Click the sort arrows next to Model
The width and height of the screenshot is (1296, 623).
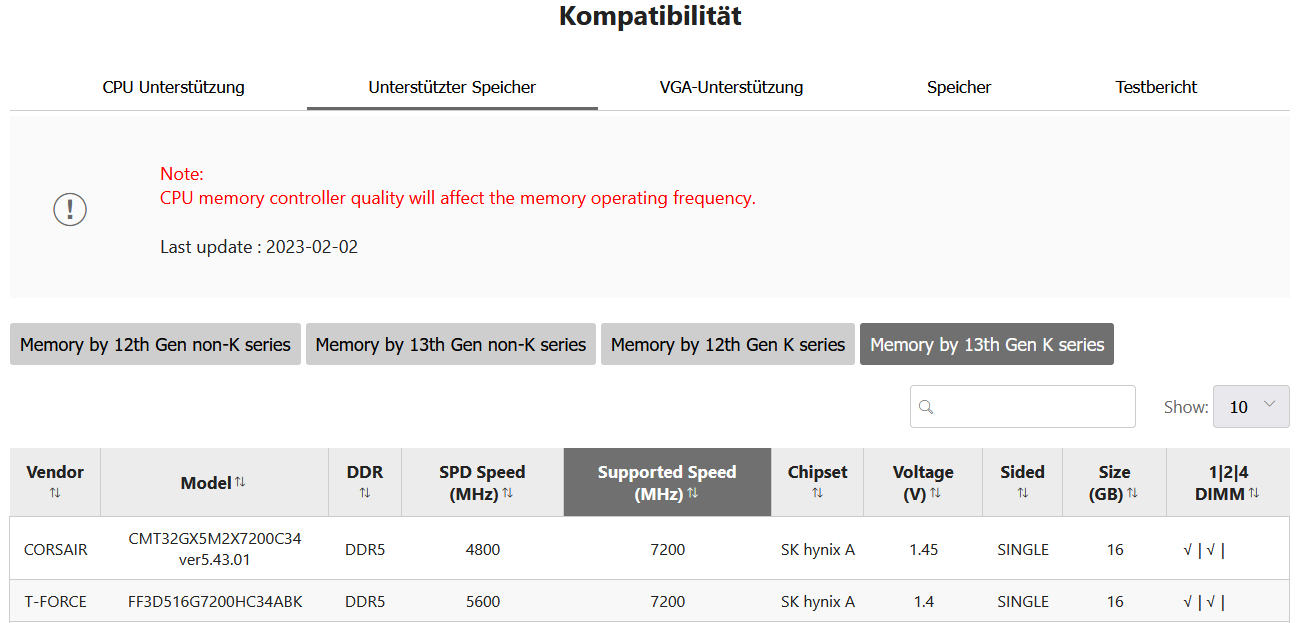[x=240, y=482]
